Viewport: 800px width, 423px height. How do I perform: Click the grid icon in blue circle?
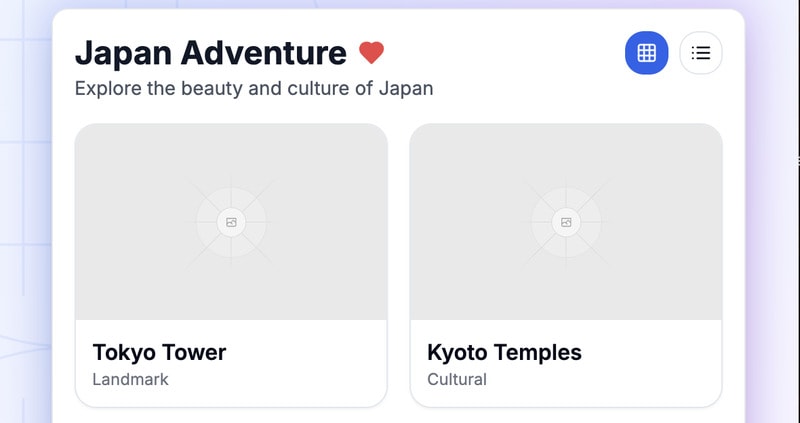(x=646, y=53)
